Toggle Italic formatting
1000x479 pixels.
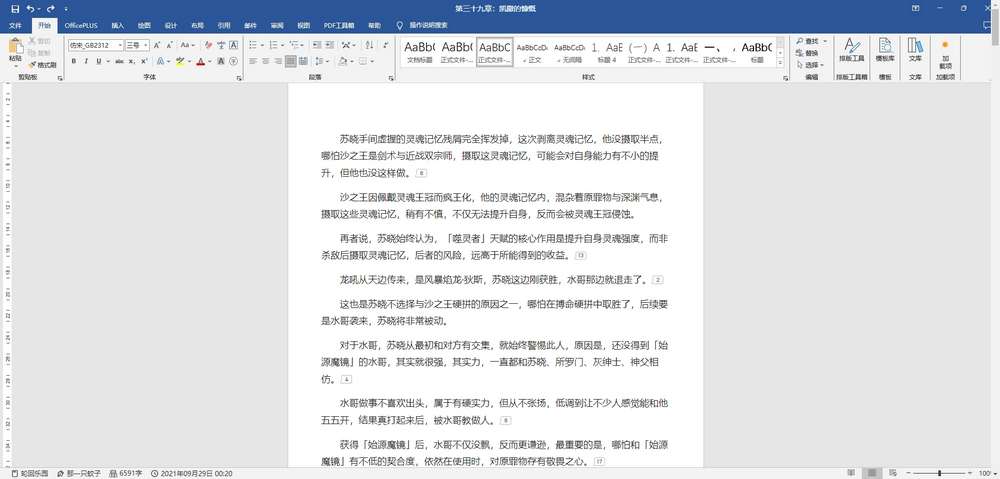click(x=86, y=61)
